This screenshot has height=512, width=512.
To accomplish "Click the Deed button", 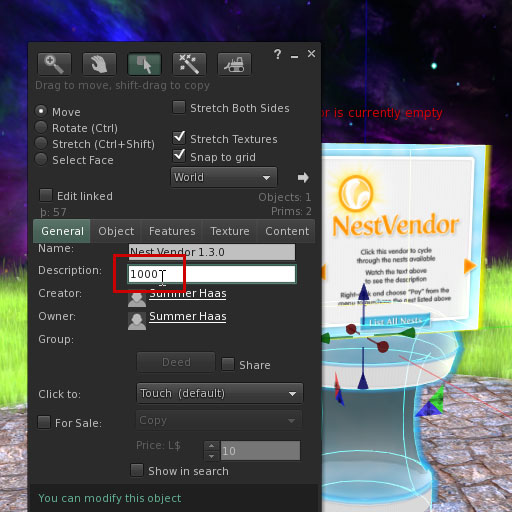I will [176, 362].
